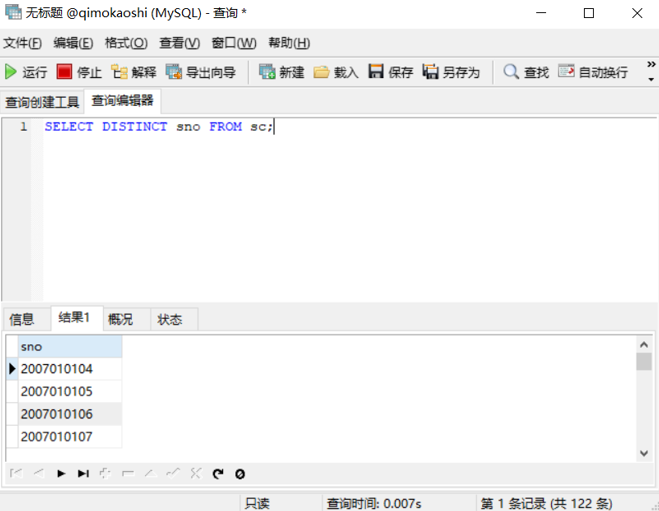Save the query with 保存

pyautogui.click(x=391, y=72)
